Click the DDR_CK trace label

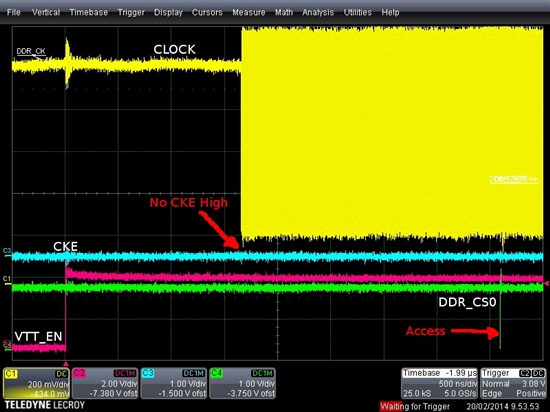[31, 52]
